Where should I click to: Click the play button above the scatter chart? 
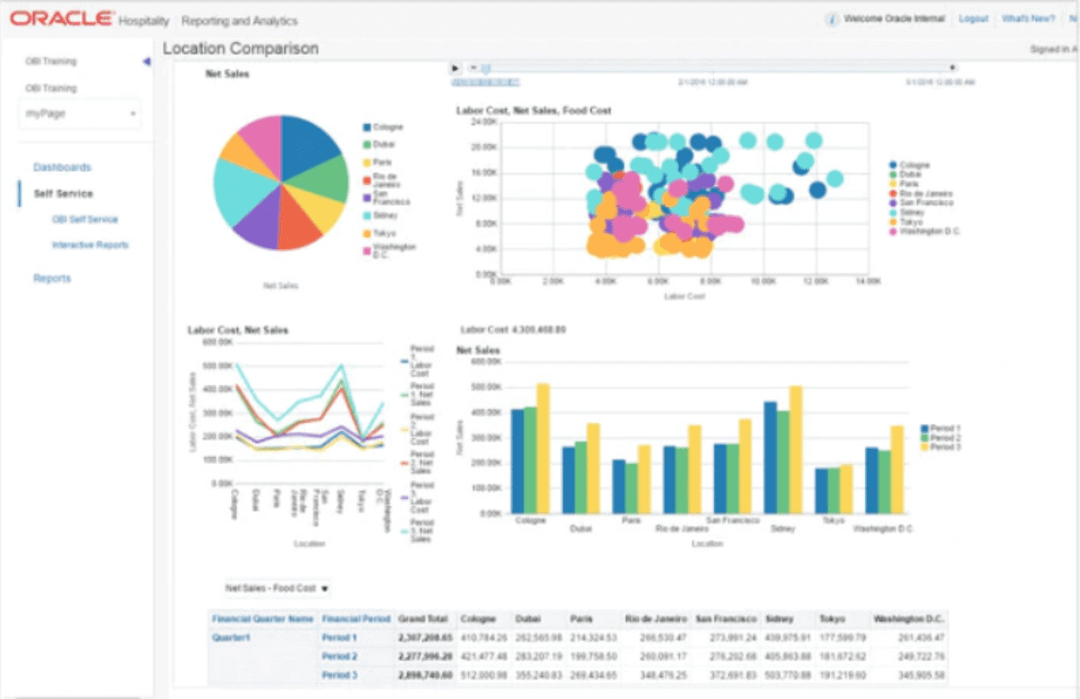455,68
